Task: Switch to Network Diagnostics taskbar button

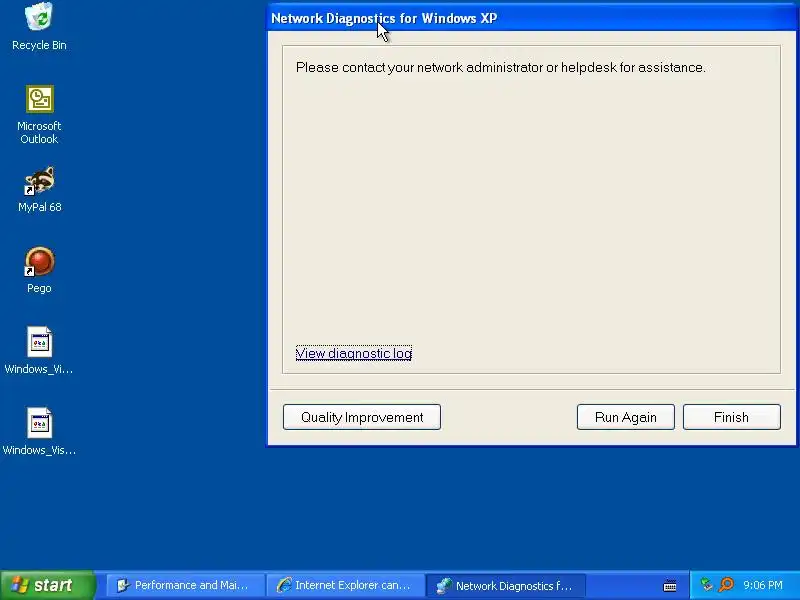Action: tap(506, 585)
